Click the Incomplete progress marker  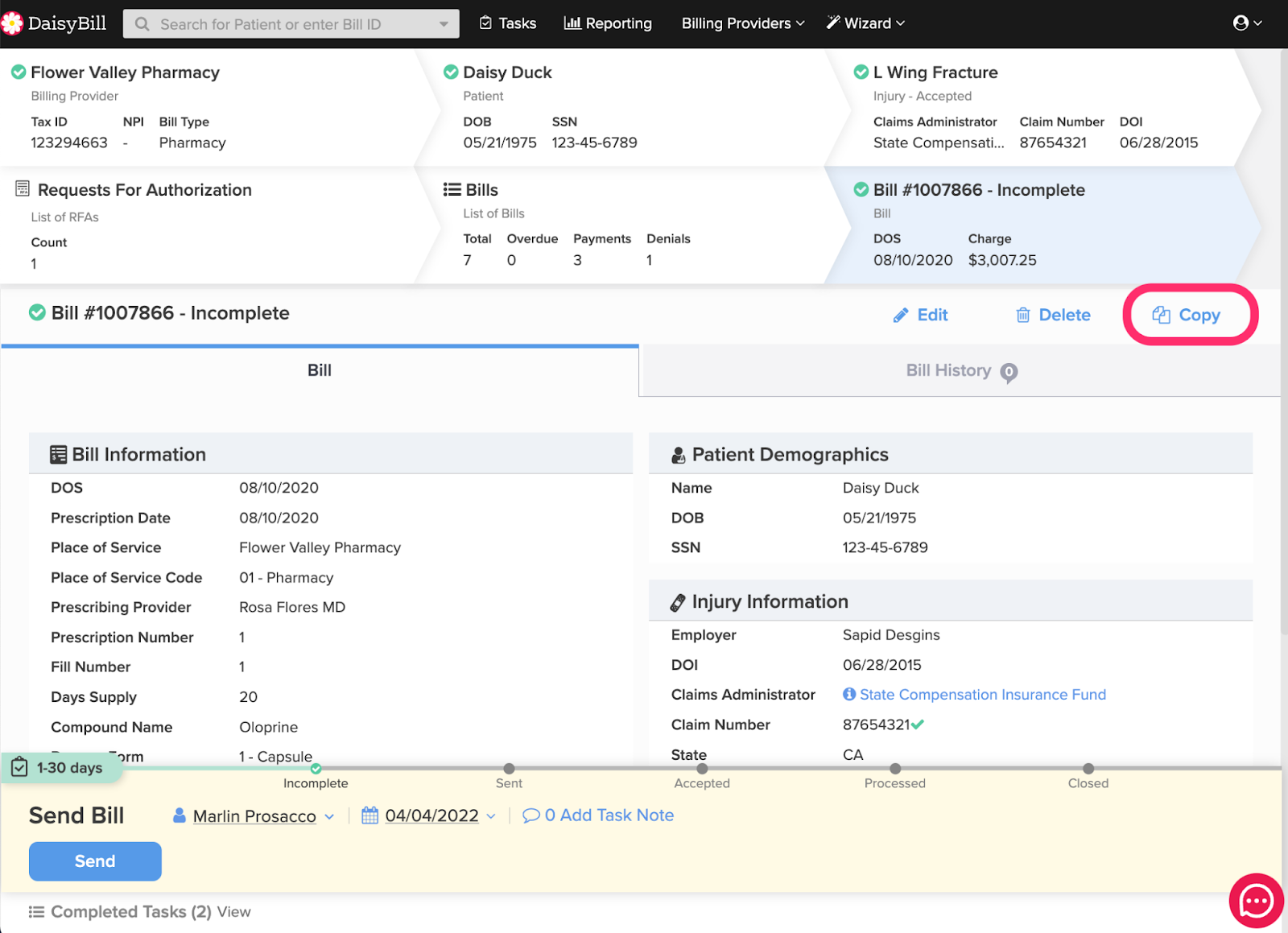(316, 769)
